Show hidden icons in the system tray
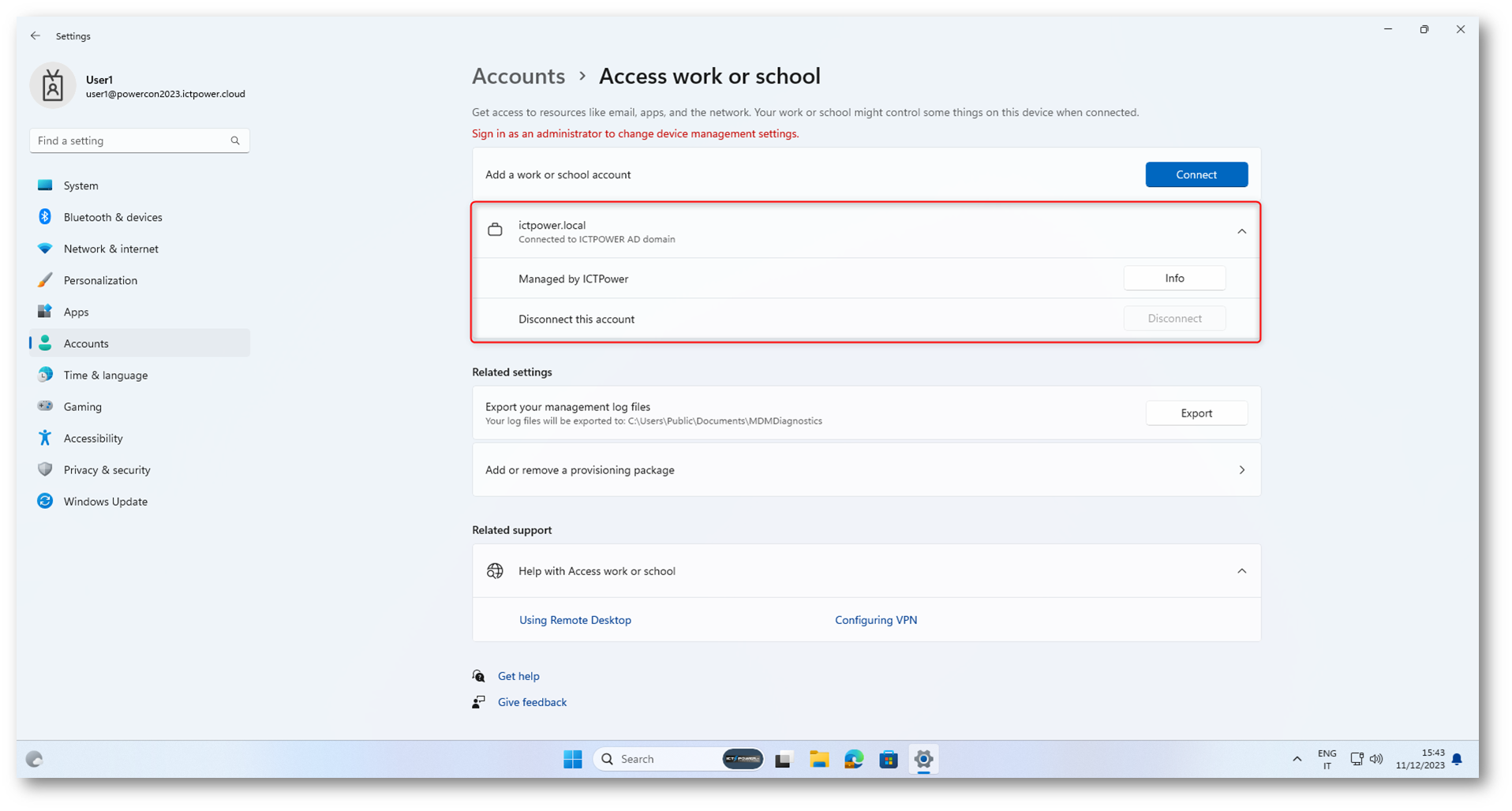This screenshot has width=1512, height=811. click(x=1297, y=759)
